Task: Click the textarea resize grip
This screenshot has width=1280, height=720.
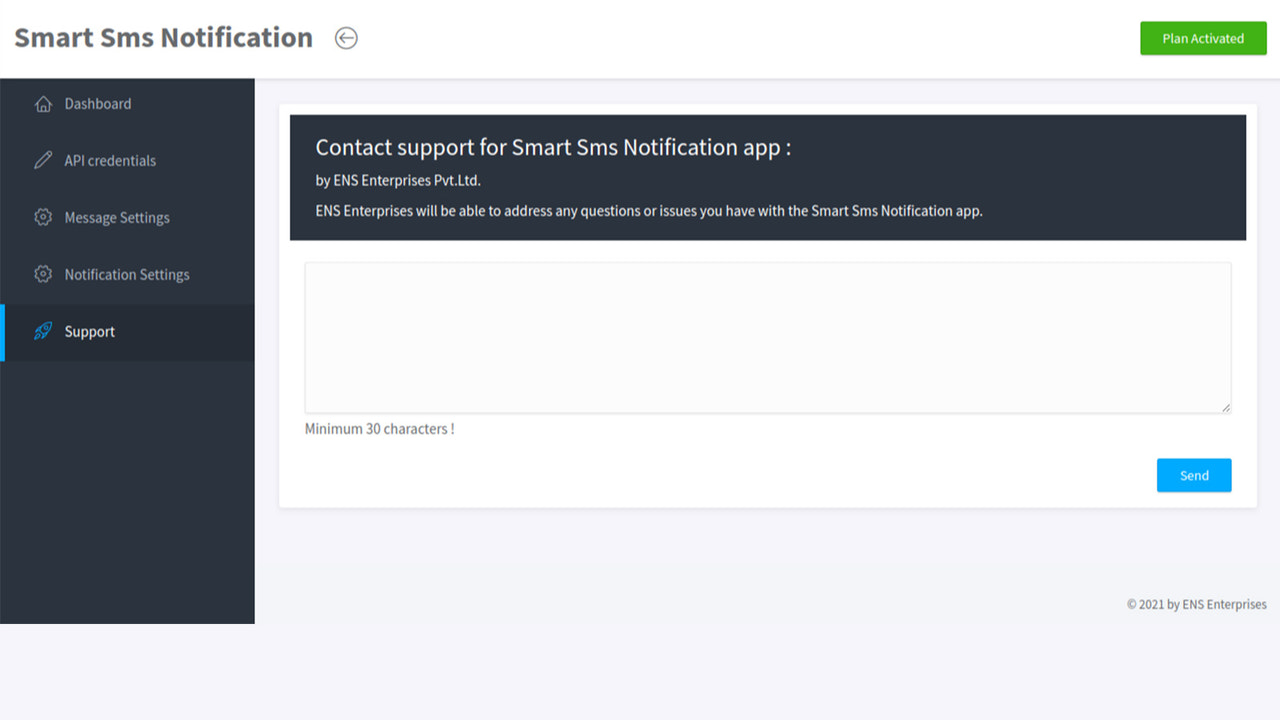Action: pyautogui.click(x=1226, y=408)
